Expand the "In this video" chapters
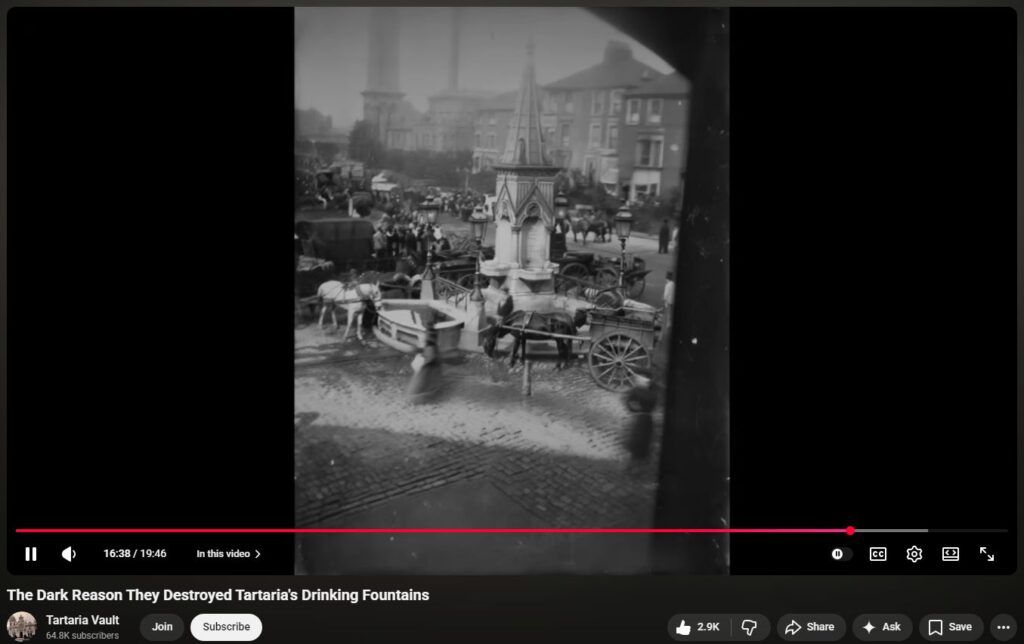This screenshot has height=644, width=1024. (228, 554)
